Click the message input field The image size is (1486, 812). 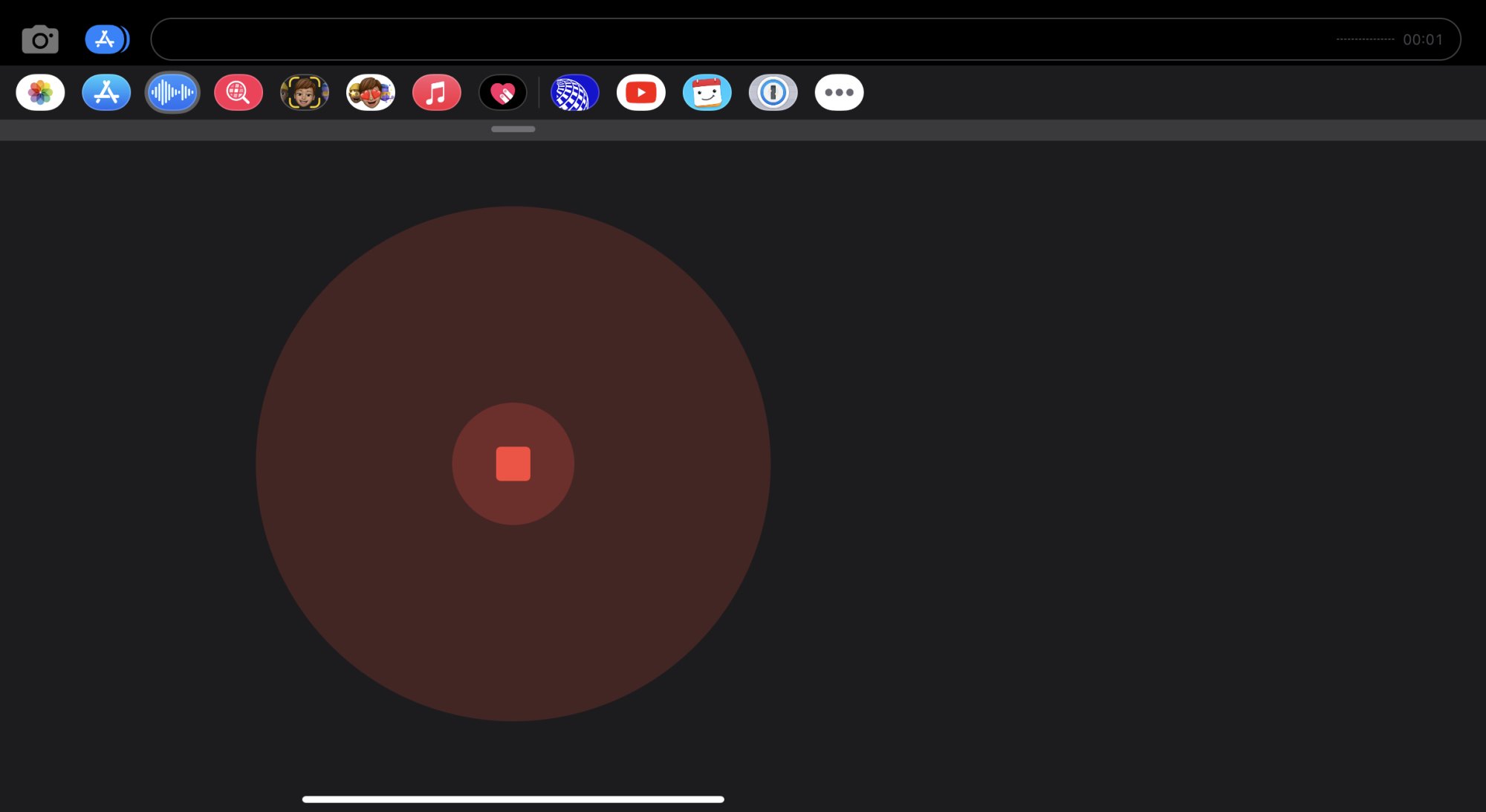tap(743, 39)
